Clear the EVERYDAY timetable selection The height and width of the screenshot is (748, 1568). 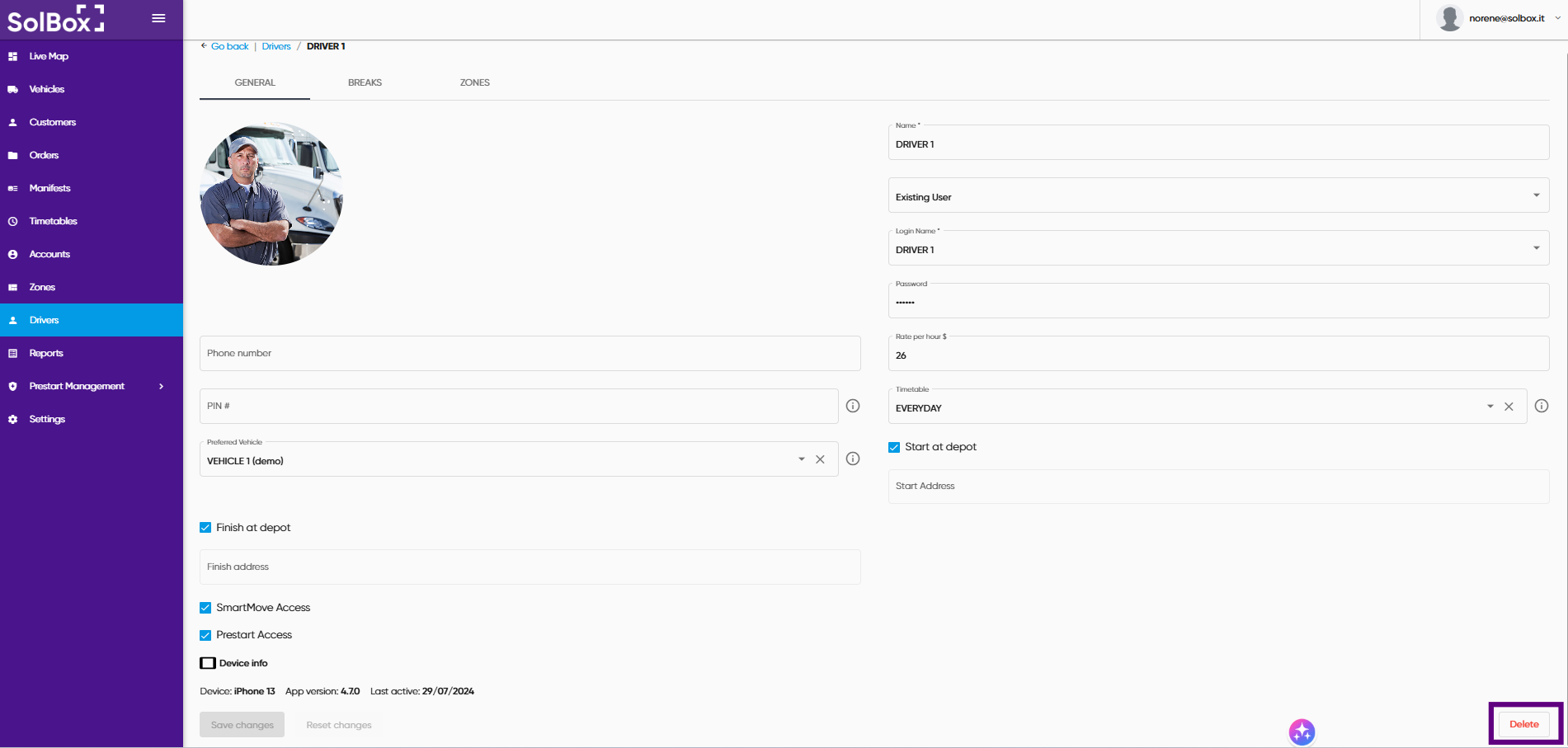coord(1509,407)
